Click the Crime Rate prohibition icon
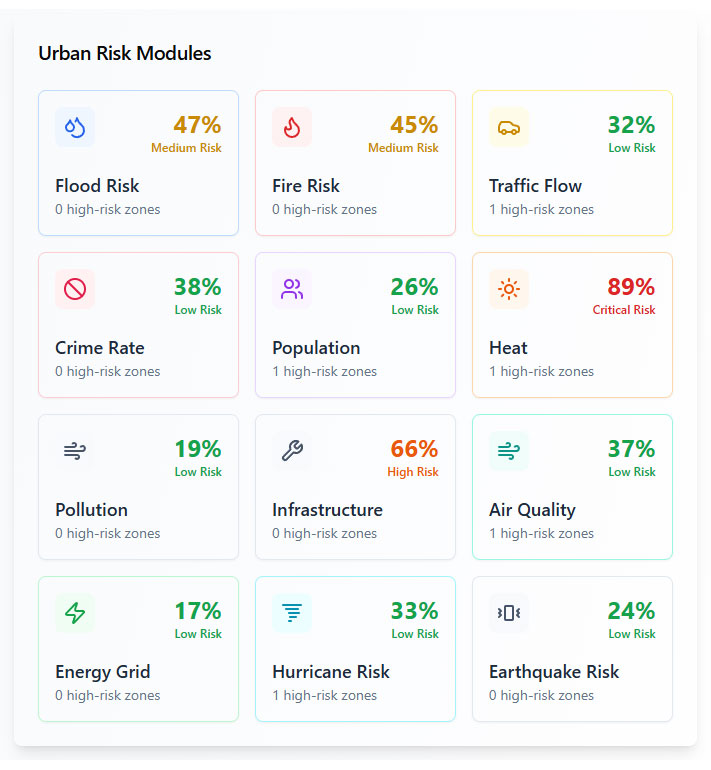Viewport: 711px width, 770px height. coord(75,289)
